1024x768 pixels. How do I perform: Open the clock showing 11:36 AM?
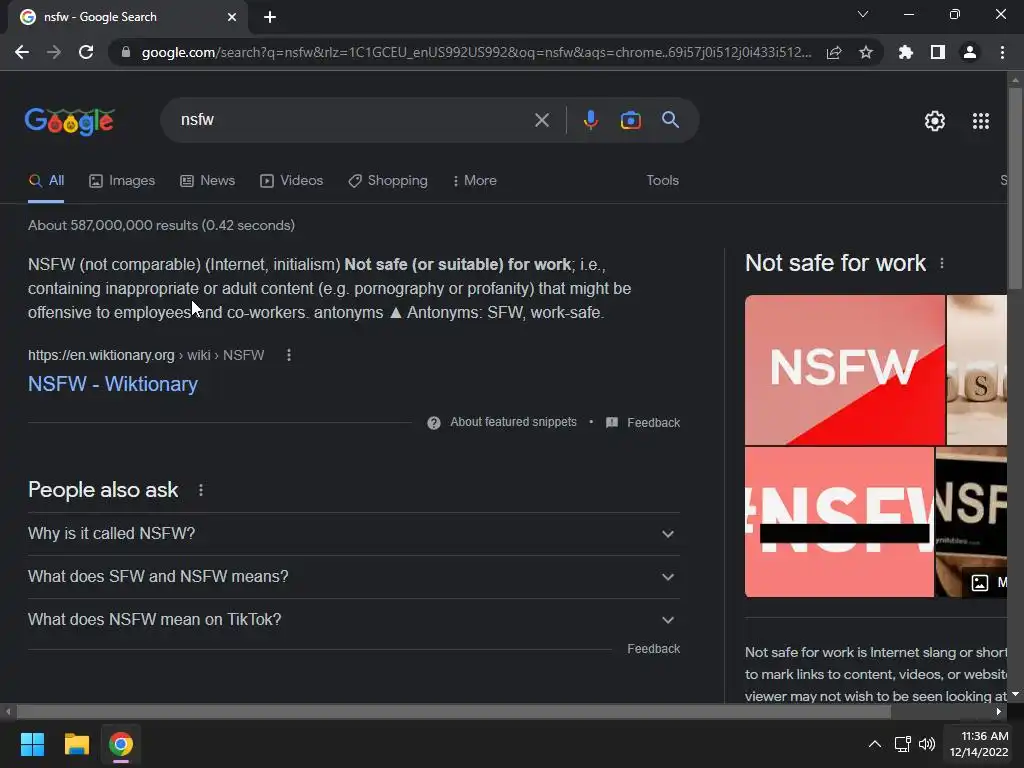click(980, 744)
